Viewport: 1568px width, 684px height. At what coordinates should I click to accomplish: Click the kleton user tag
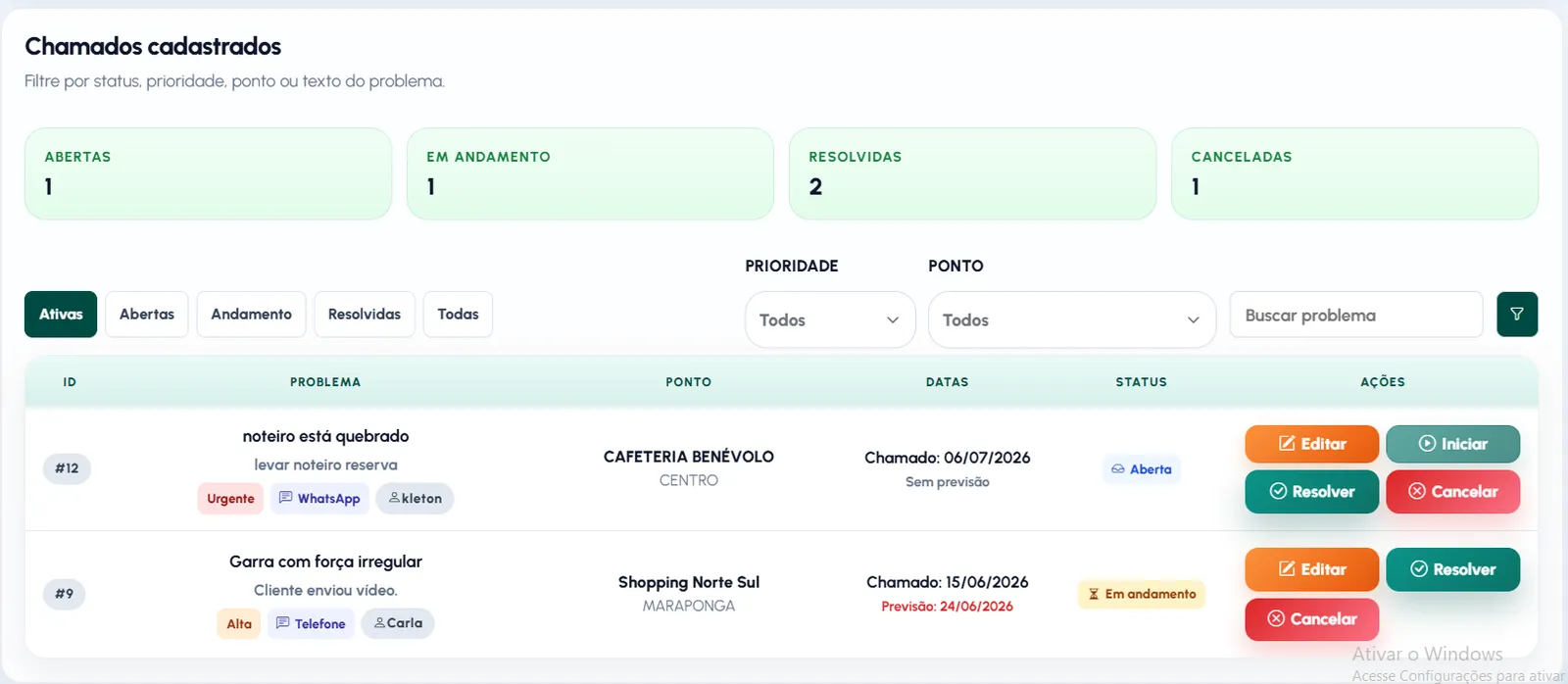tap(415, 498)
